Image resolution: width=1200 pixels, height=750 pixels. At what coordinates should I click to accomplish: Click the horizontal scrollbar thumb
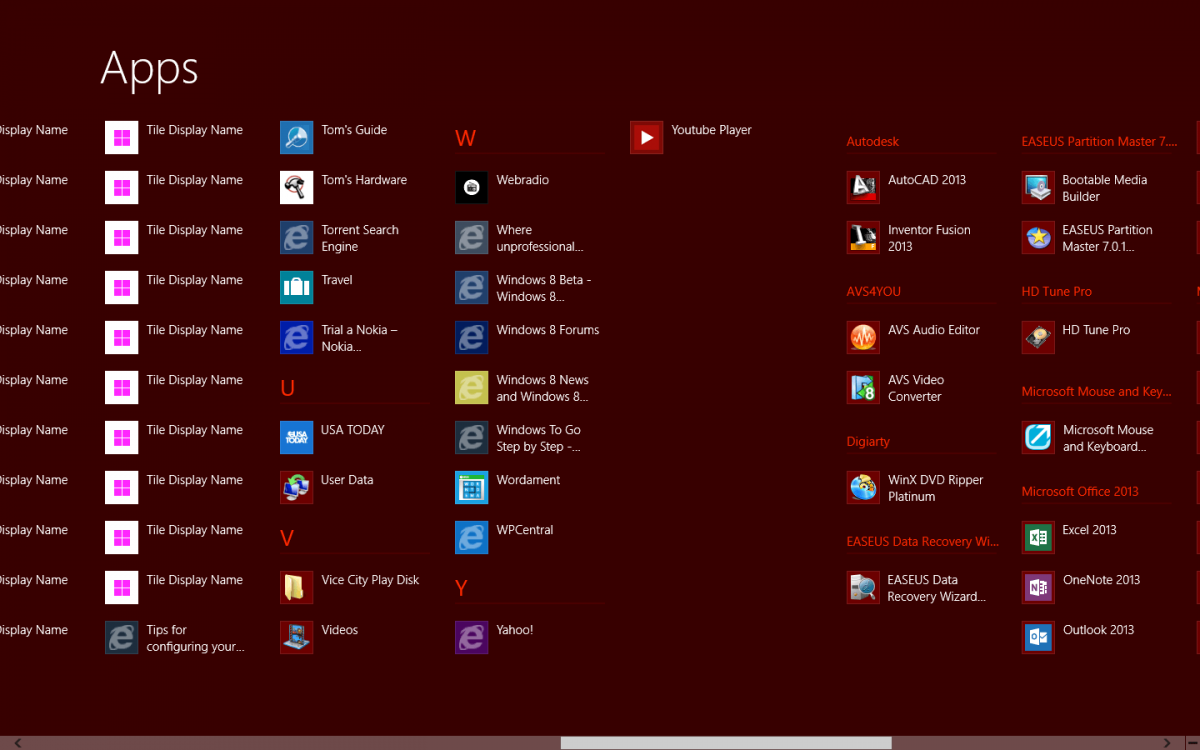pos(725,743)
